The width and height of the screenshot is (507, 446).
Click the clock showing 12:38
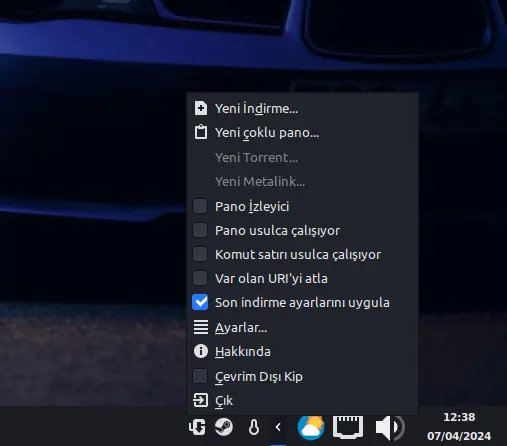459,417
